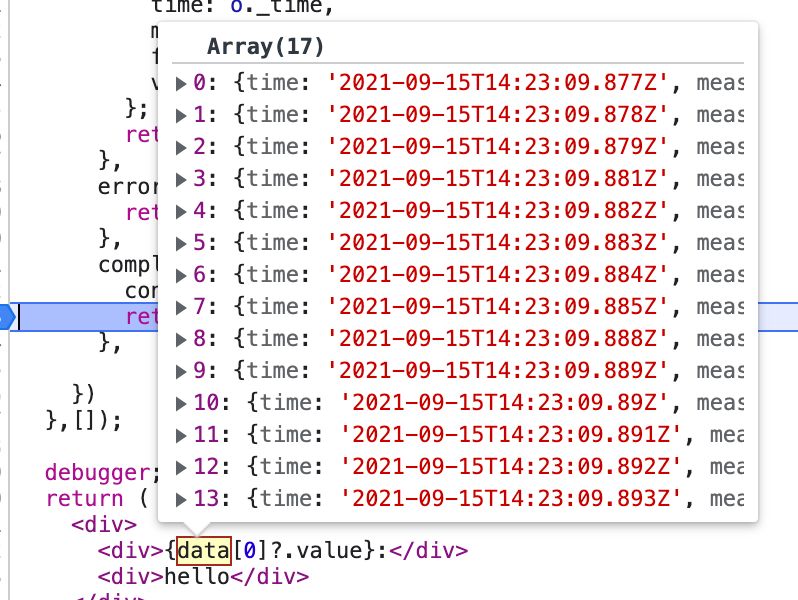Click the Array(17) popup header

click(x=265, y=47)
